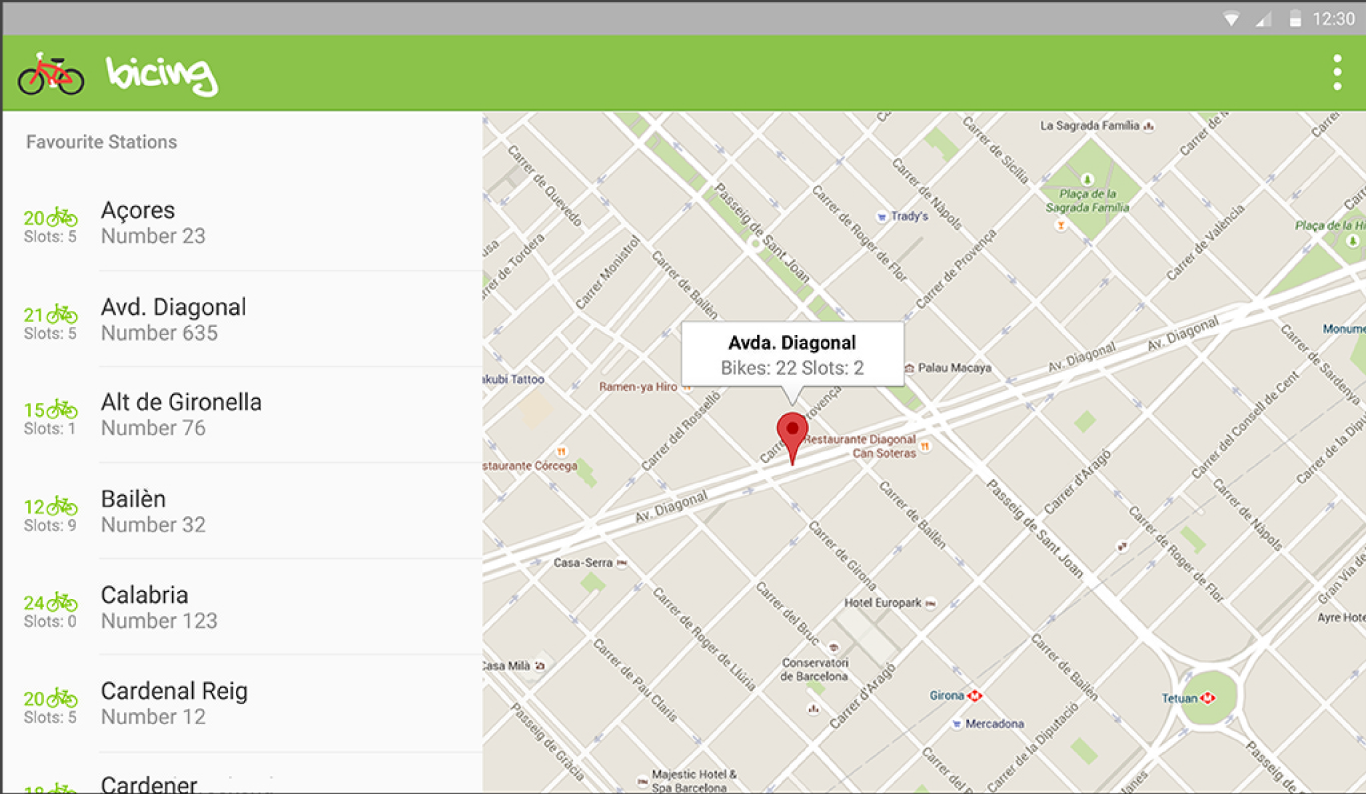Tap the red bicycle logo icon
The image size is (1366, 794).
(51, 73)
